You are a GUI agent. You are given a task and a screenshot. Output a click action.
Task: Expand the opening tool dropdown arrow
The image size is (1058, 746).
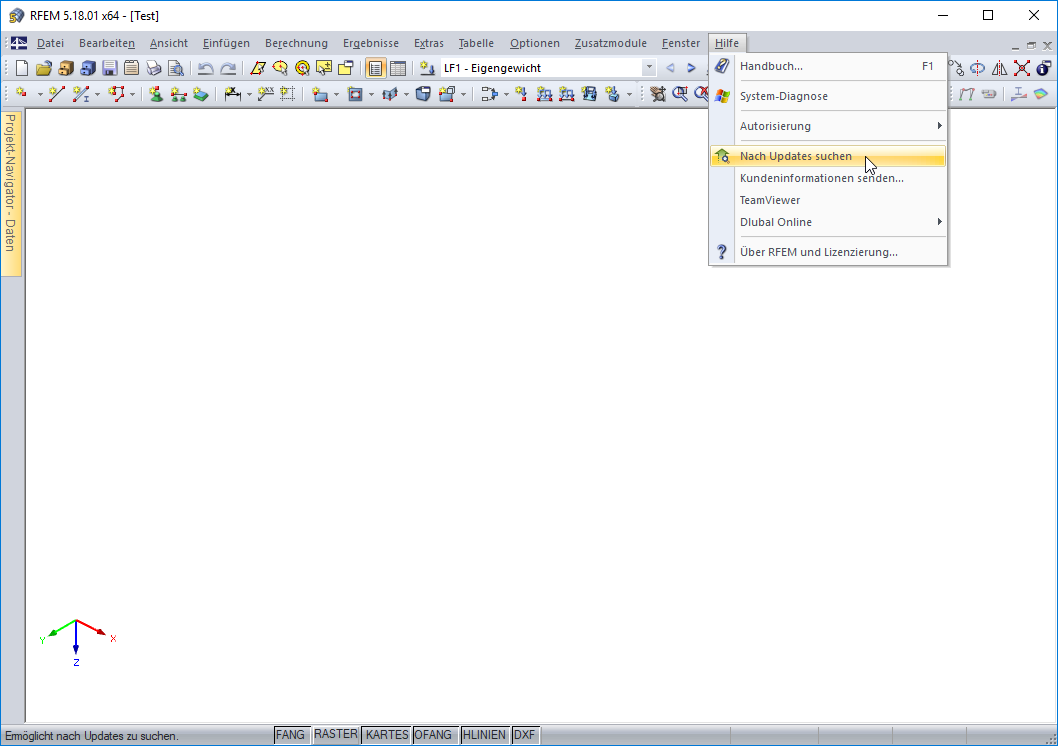(x=371, y=94)
